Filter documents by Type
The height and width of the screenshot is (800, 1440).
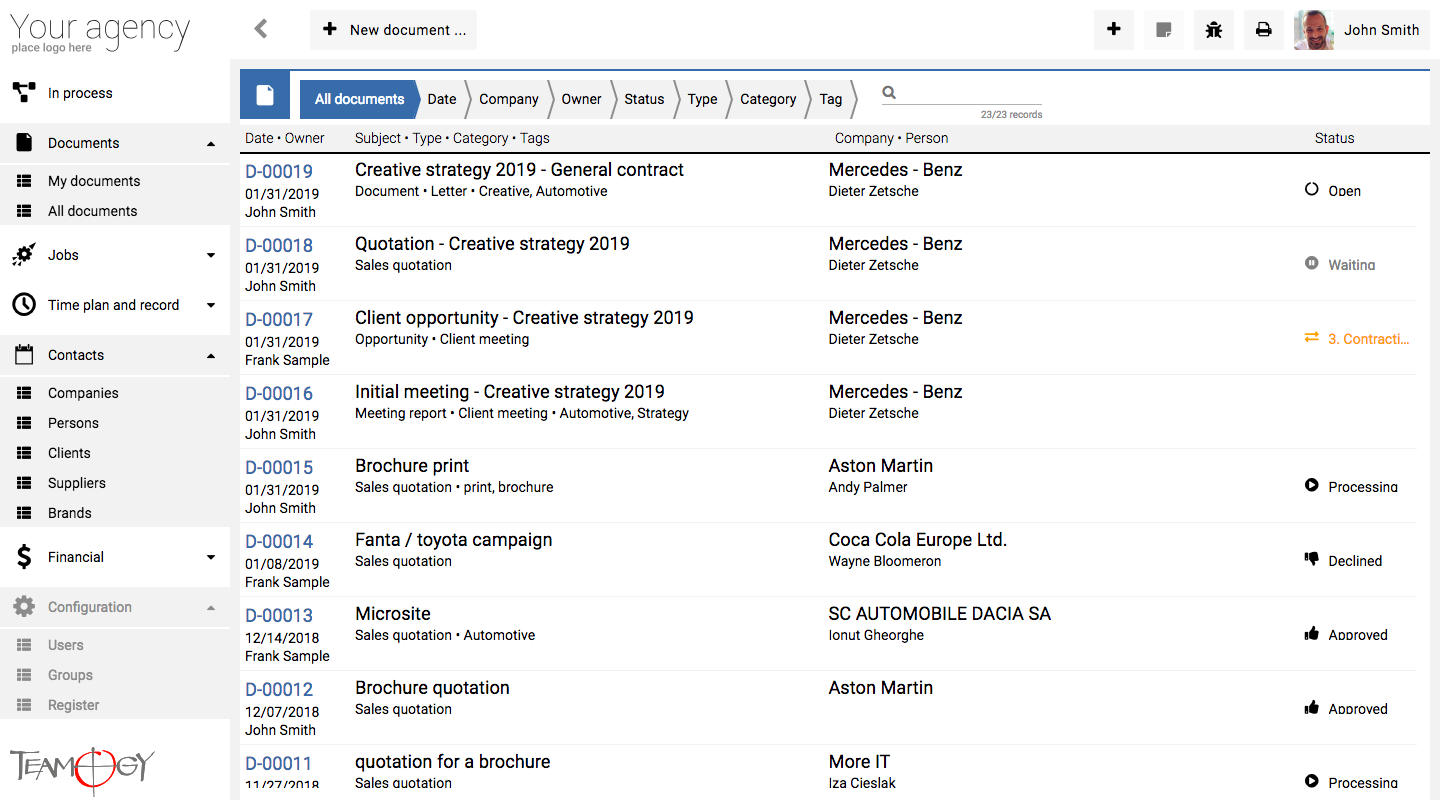[703, 99]
